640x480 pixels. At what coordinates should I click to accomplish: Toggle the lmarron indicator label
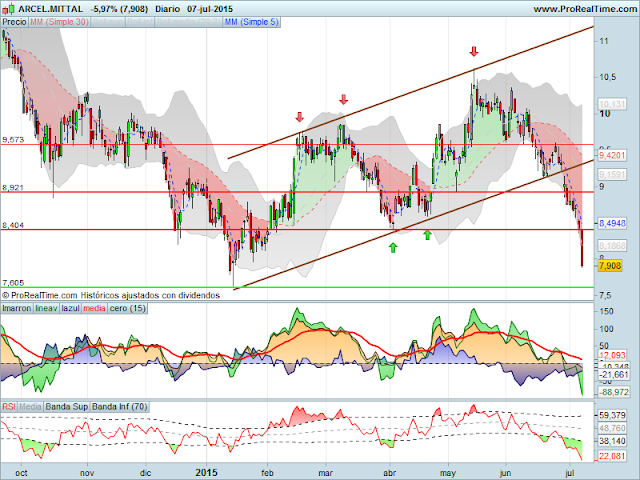click(x=17, y=308)
